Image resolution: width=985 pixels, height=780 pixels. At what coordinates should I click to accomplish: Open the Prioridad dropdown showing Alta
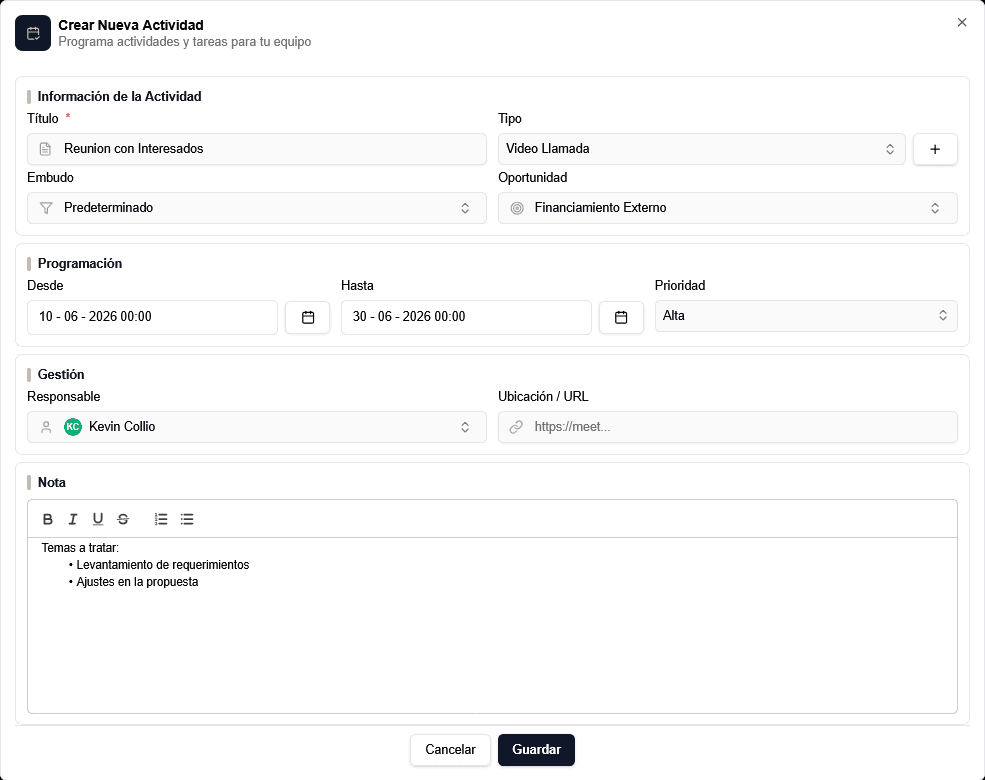[806, 316]
